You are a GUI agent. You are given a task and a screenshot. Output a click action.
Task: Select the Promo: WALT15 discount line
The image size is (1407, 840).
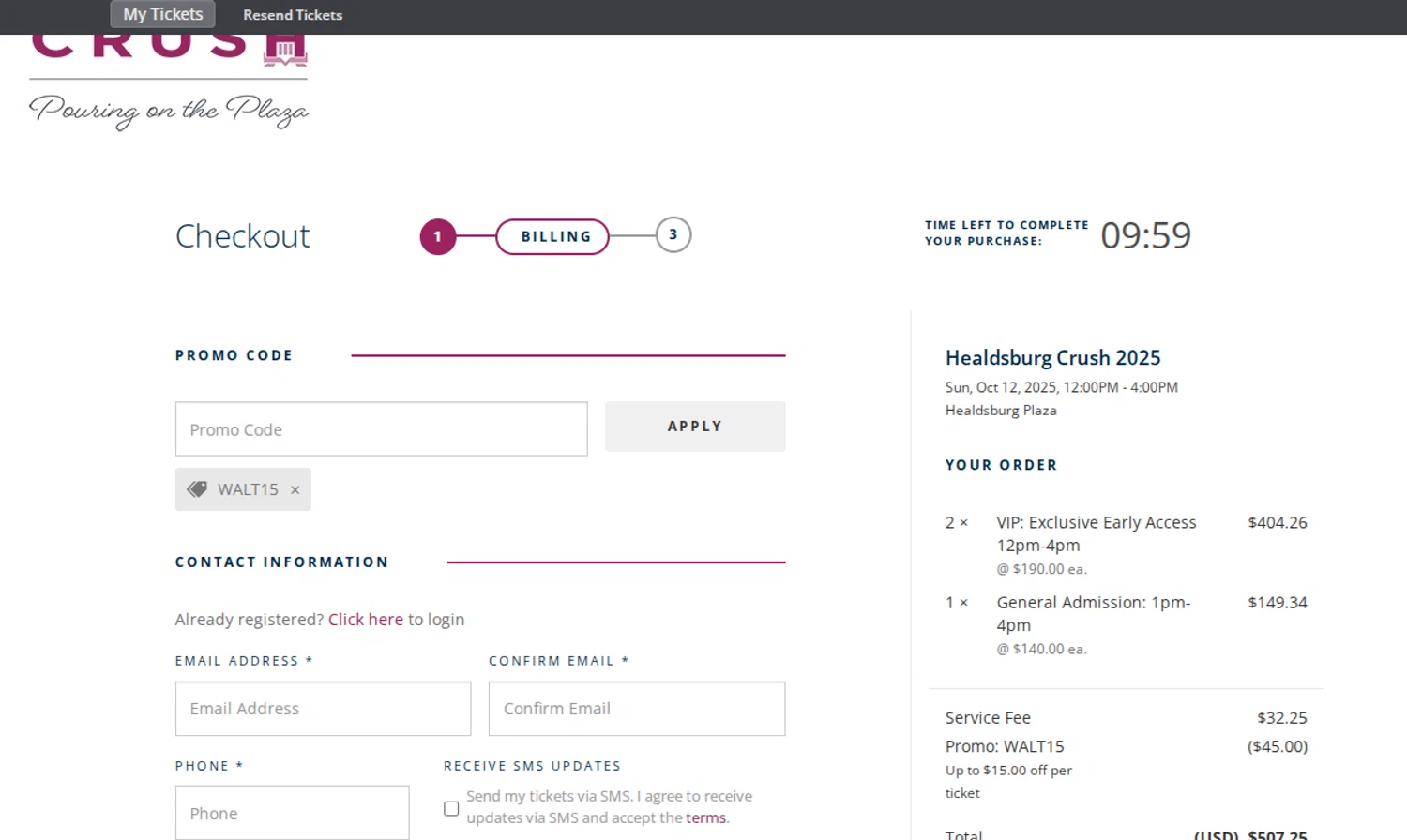coord(1005,746)
